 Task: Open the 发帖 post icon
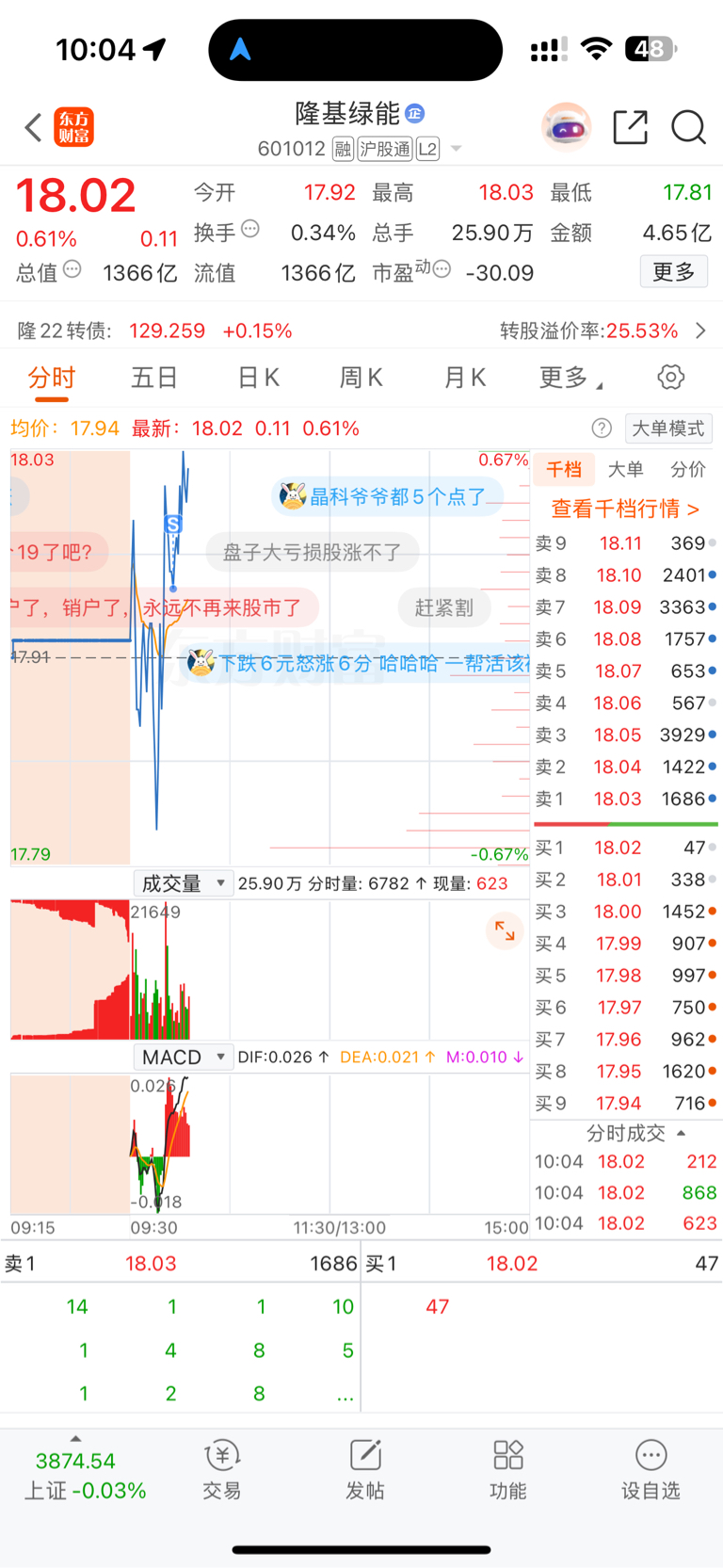[x=365, y=1469]
